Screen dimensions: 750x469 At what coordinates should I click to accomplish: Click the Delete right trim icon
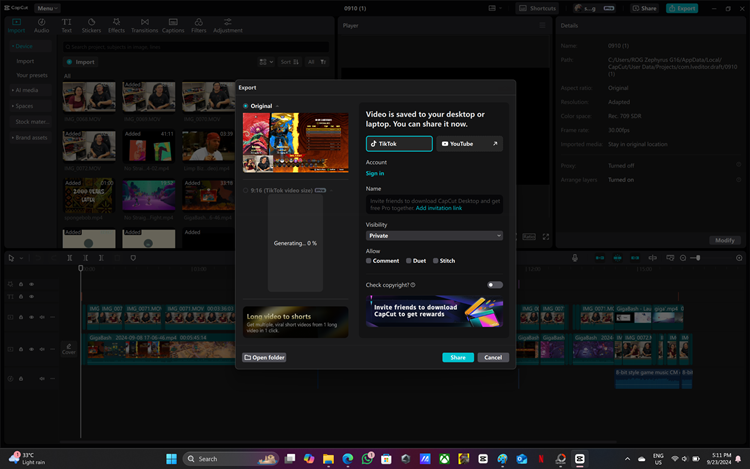point(101,258)
